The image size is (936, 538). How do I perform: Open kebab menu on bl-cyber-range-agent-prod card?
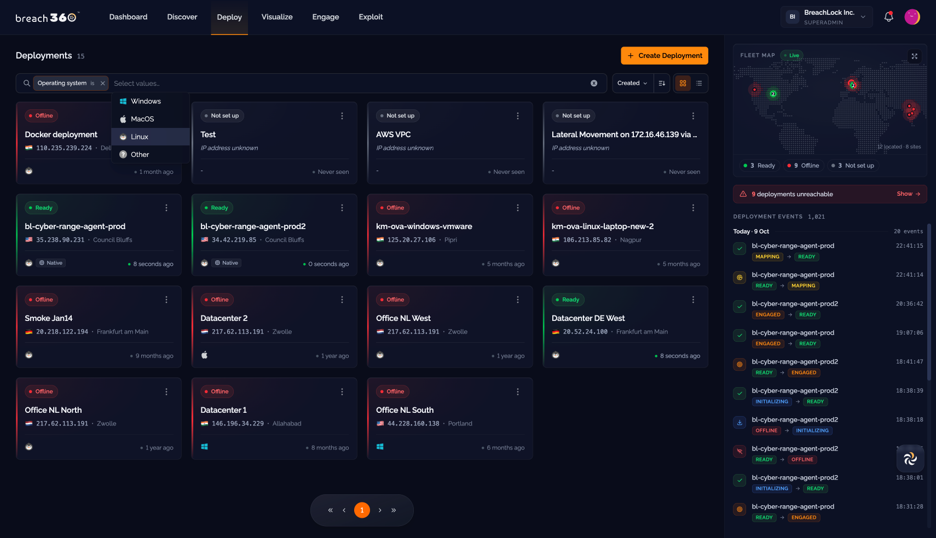point(167,208)
